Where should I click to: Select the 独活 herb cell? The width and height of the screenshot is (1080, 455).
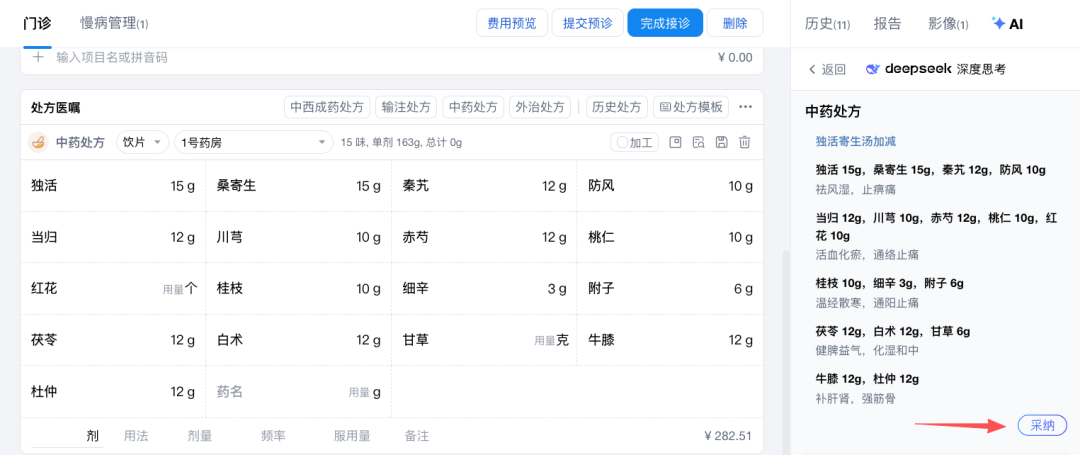(113, 186)
